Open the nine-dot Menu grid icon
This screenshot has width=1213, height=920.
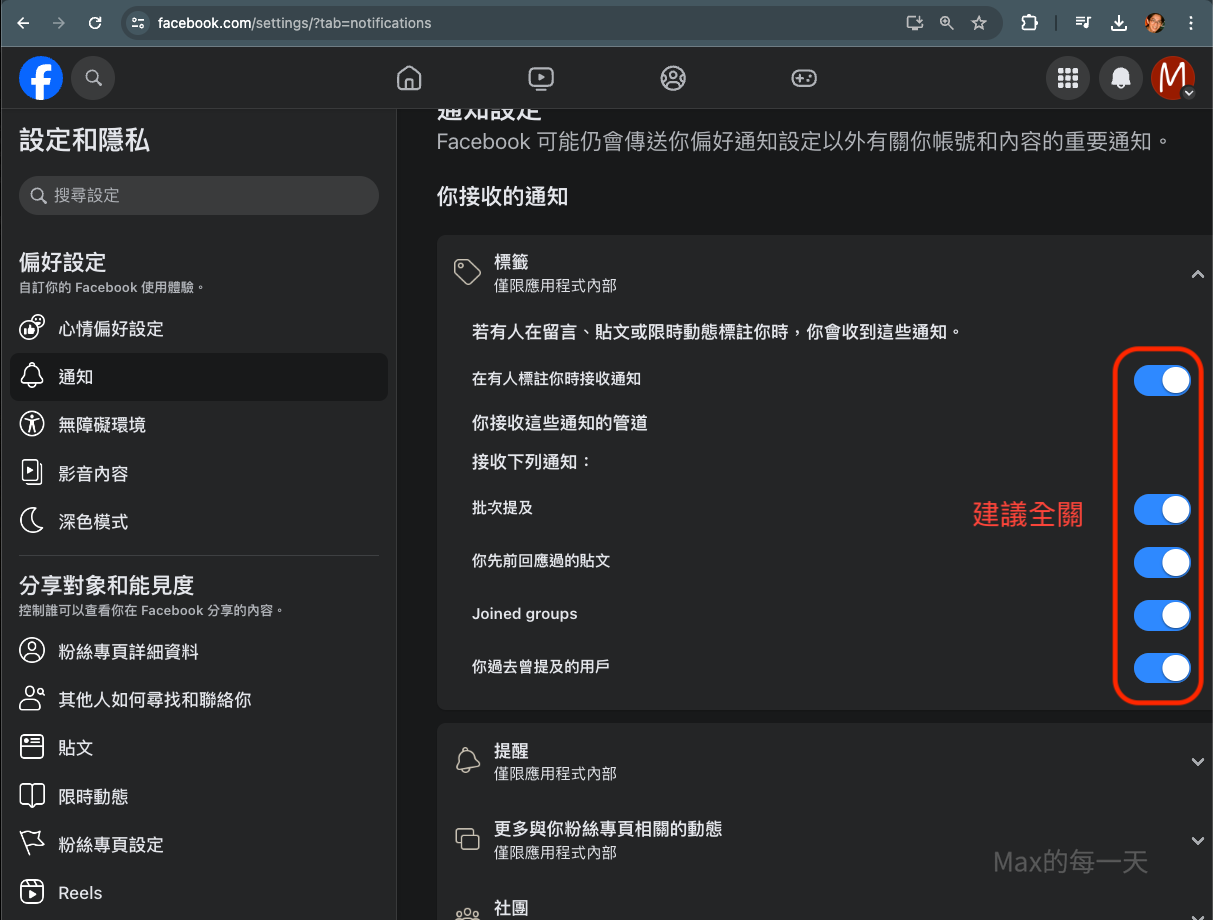coord(1068,78)
